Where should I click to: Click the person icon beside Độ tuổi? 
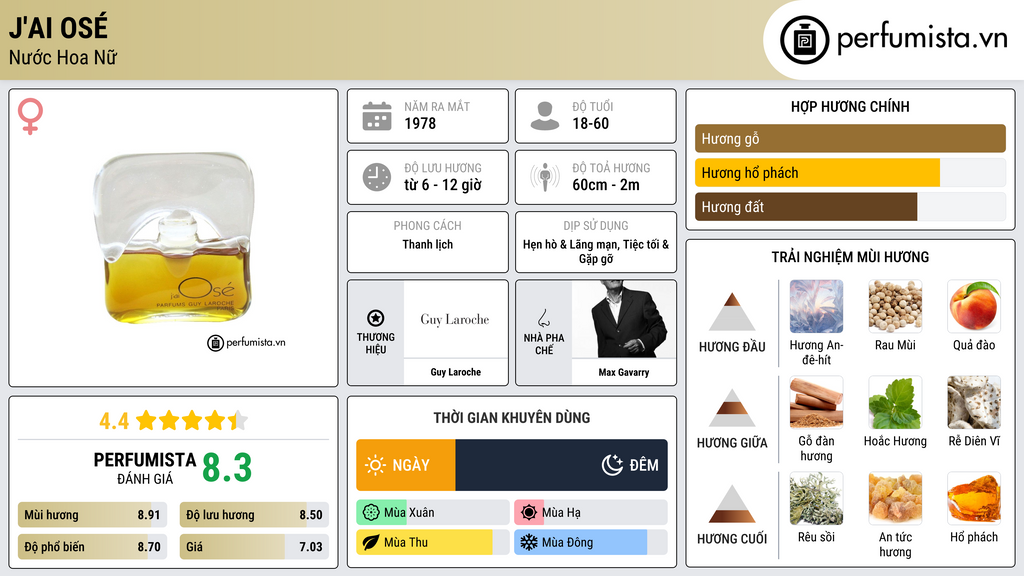click(x=545, y=116)
